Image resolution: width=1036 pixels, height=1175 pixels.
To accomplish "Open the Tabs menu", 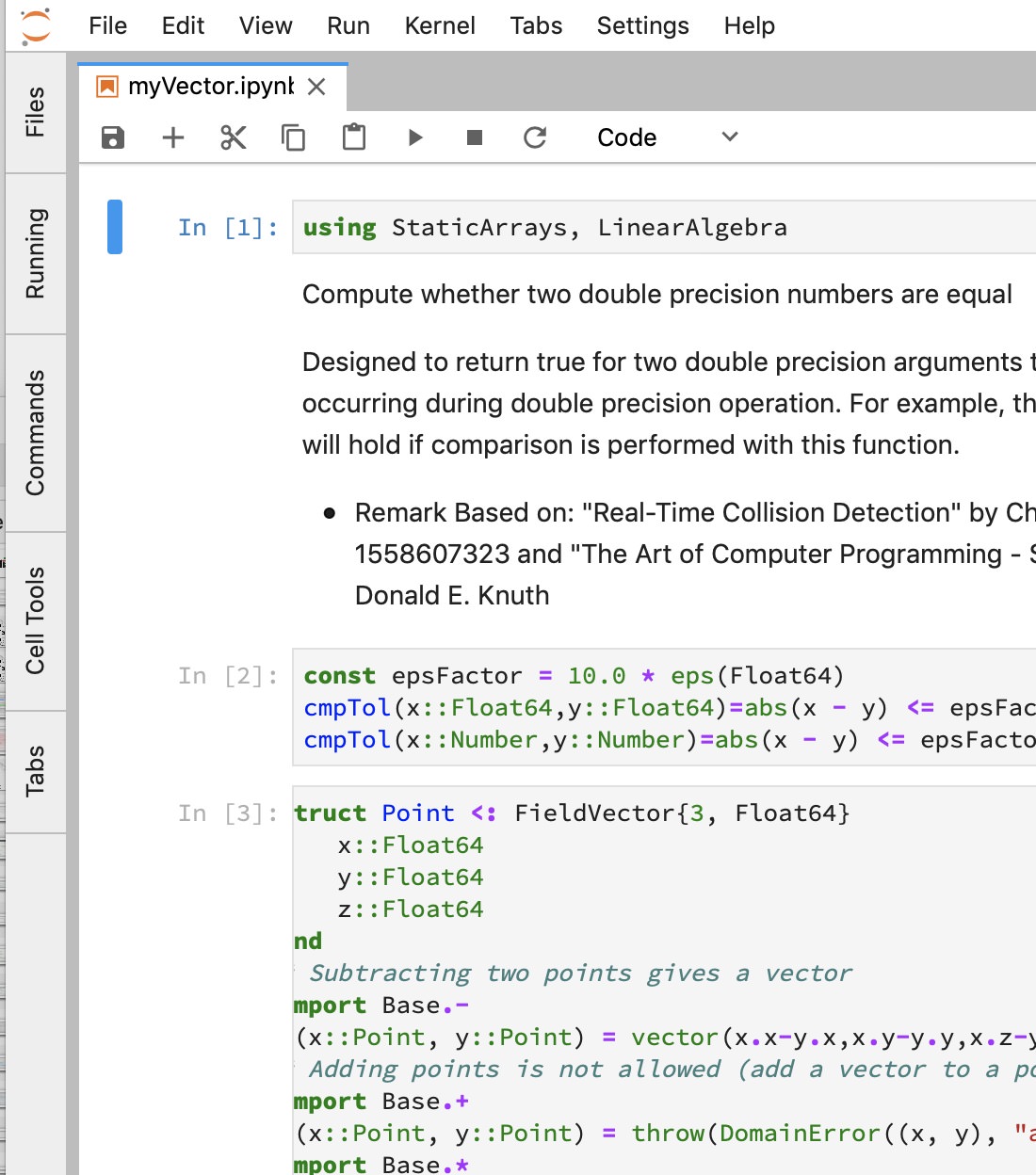I will pyautogui.click(x=536, y=25).
